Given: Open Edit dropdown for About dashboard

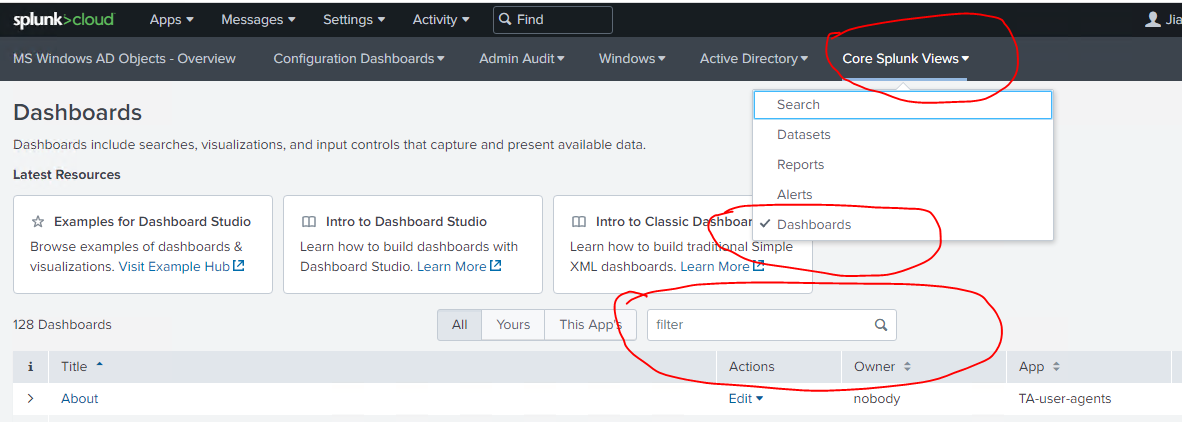Looking at the screenshot, I should (x=745, y=398).
